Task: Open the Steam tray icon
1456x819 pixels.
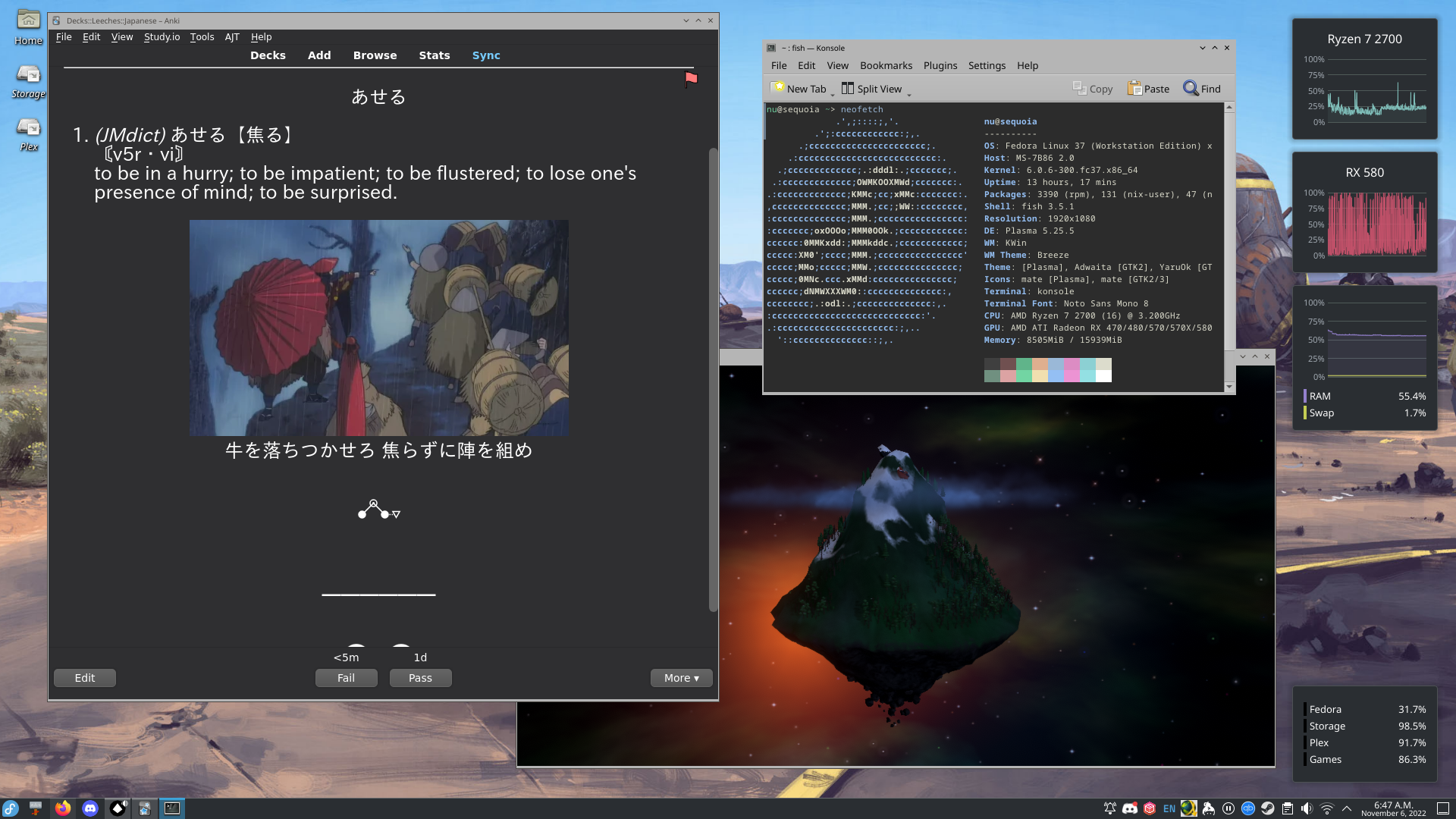Action: click(x=1267, y=808)
